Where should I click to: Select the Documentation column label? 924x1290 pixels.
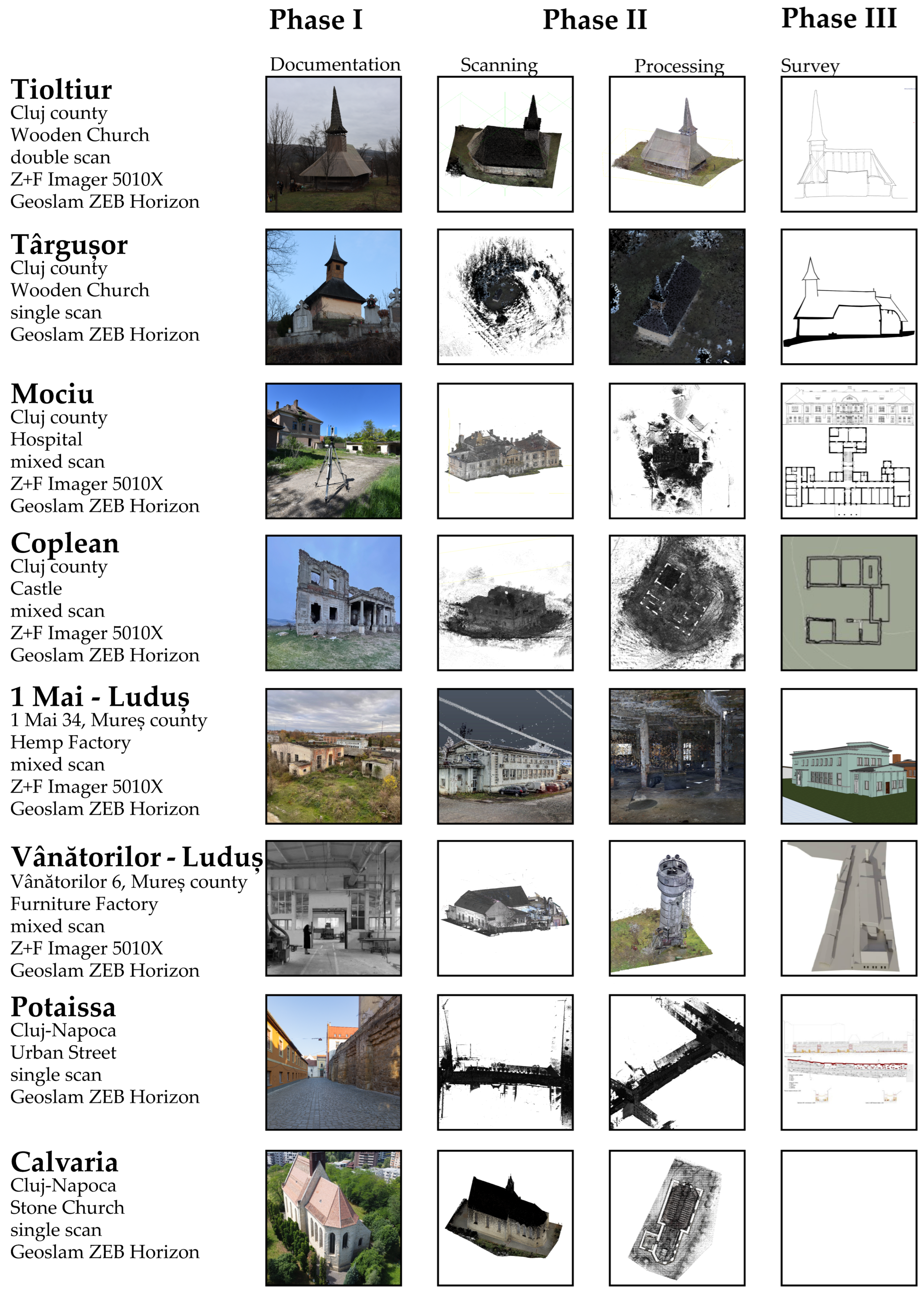(x=335, y=64)
